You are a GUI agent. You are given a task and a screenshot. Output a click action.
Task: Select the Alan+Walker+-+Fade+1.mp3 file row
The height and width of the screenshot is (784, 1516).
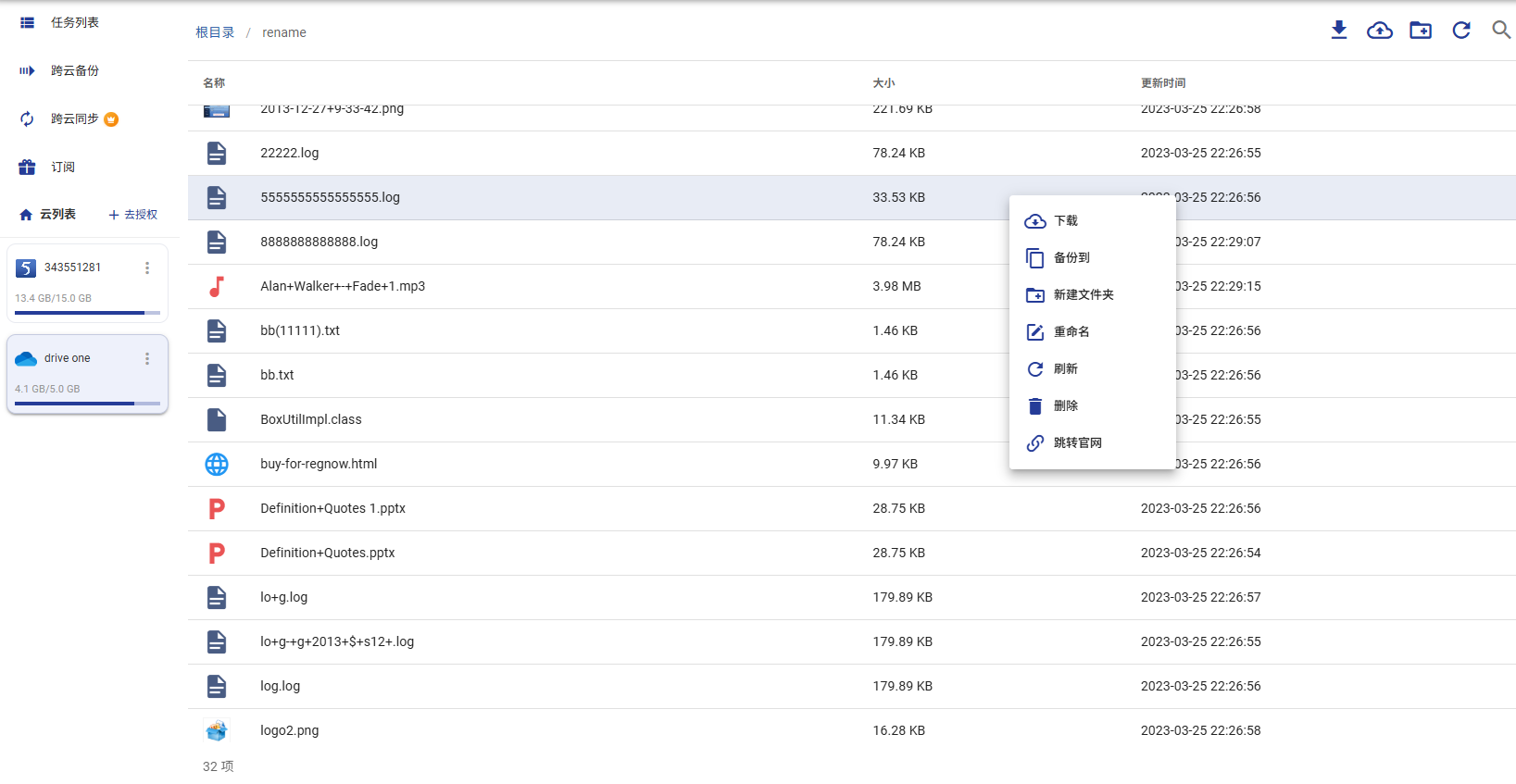pos(852,286)
